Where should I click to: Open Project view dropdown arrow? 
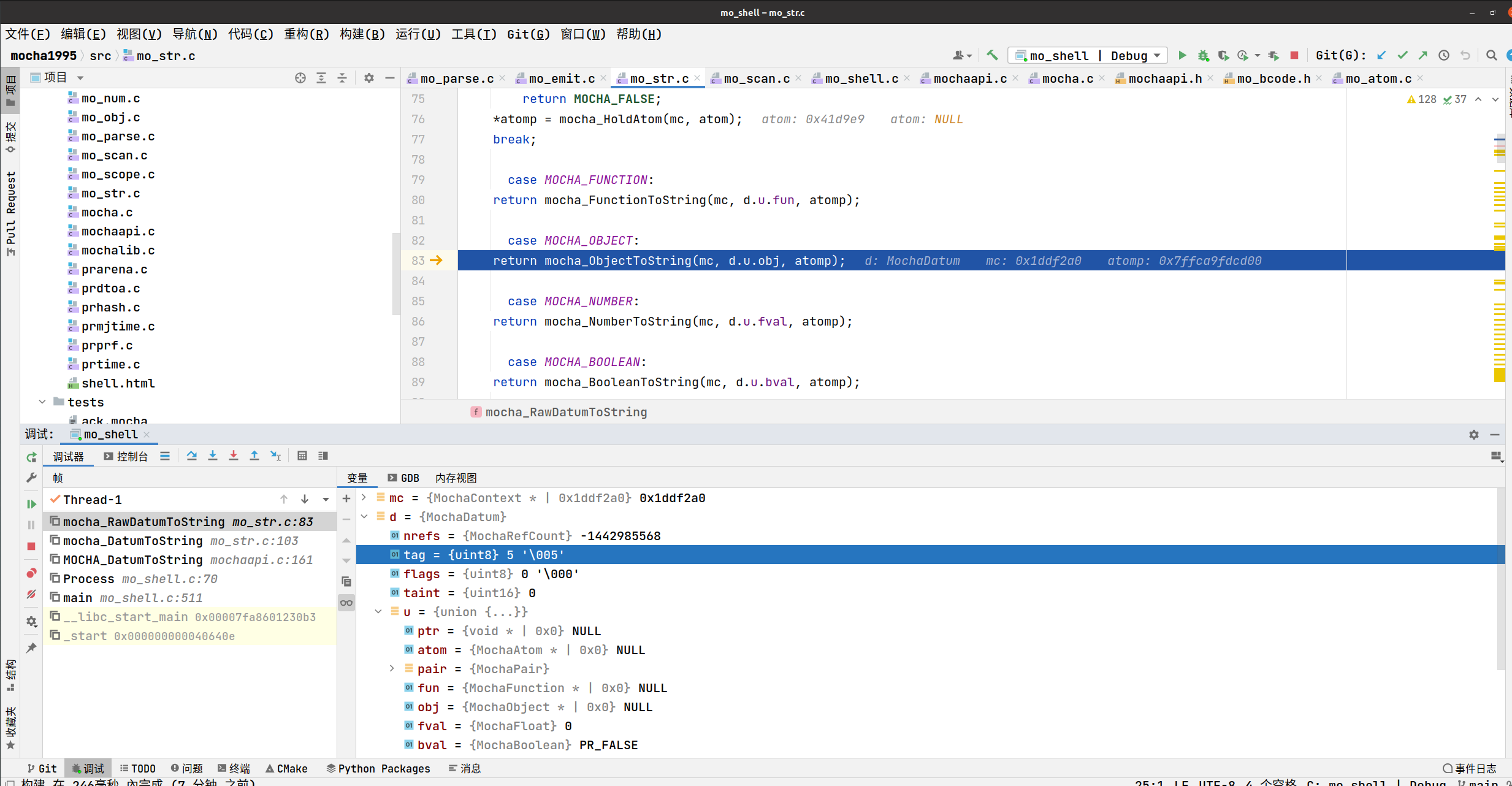[x=80, y=78]
